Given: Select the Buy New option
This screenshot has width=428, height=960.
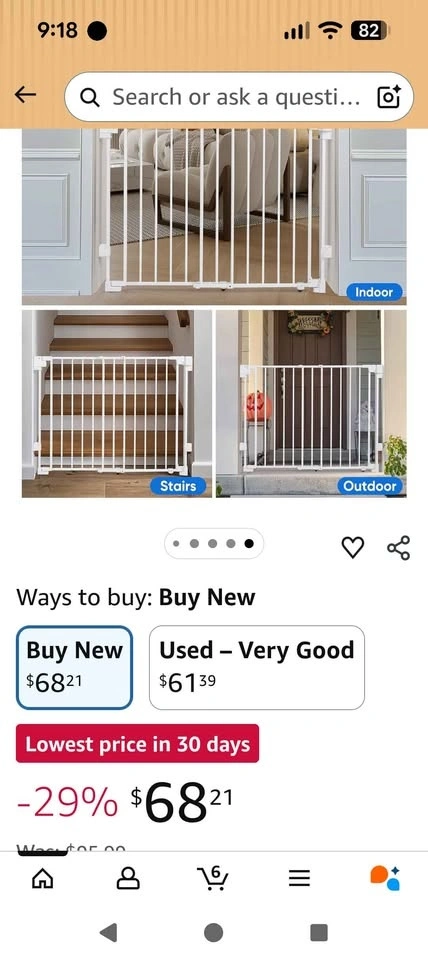Looking at the screenshot, I should coord(74,667).
